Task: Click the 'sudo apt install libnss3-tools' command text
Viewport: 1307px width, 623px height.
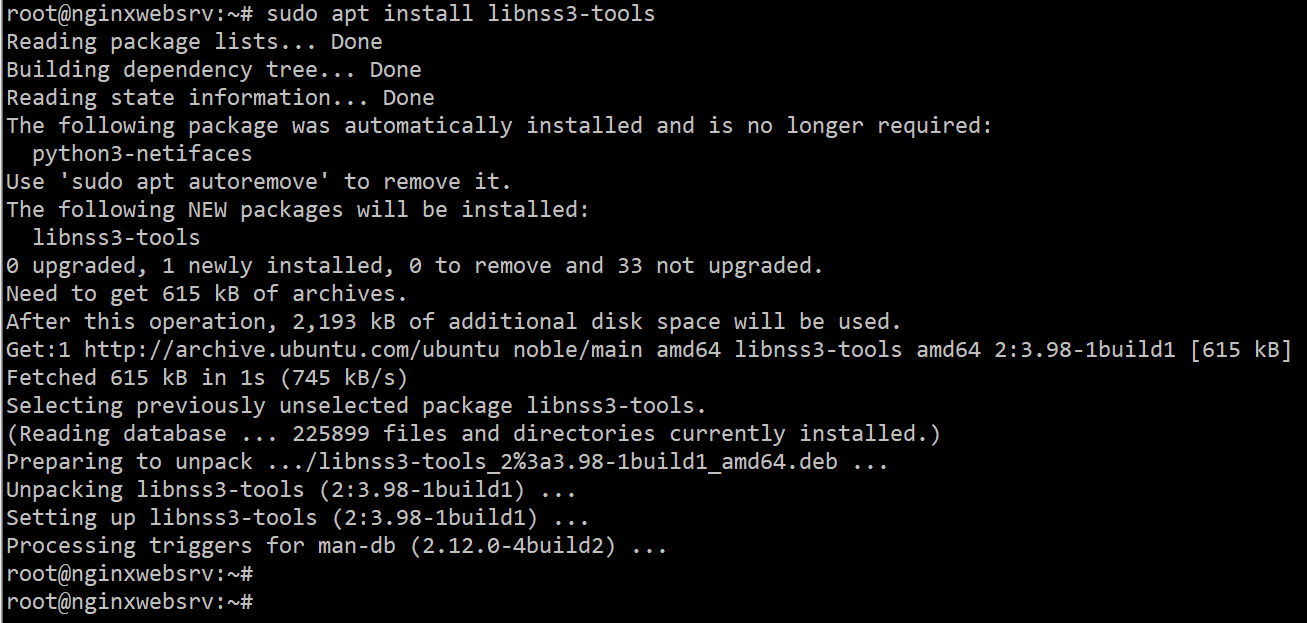Action: pyautogui.click(x=461, y=14)
